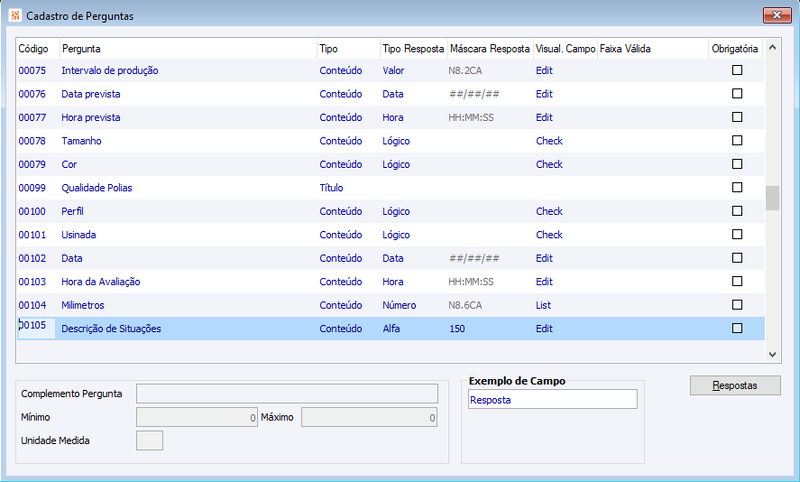Click the Obrigatória column header
Screen dimensions: 800x482
tap(735, 49)
